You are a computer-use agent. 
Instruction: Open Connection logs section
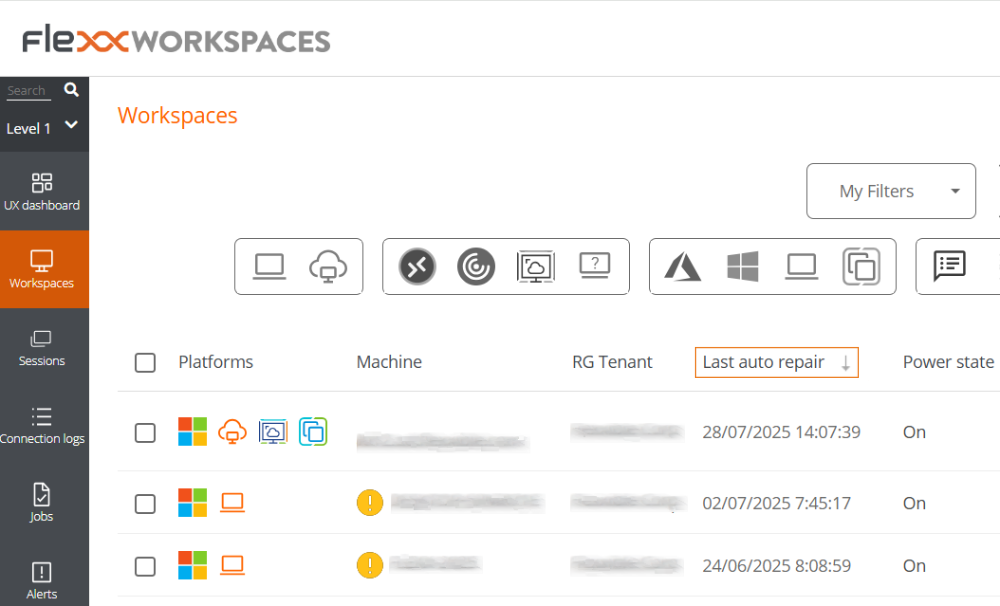[x=42, y=425]
